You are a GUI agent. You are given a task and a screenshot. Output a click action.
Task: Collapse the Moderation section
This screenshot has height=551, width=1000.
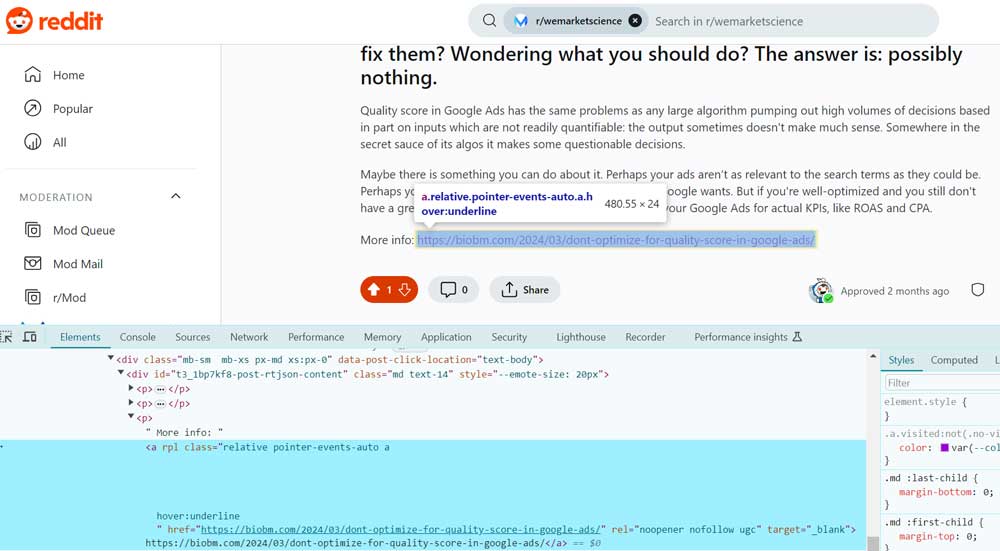176,197
